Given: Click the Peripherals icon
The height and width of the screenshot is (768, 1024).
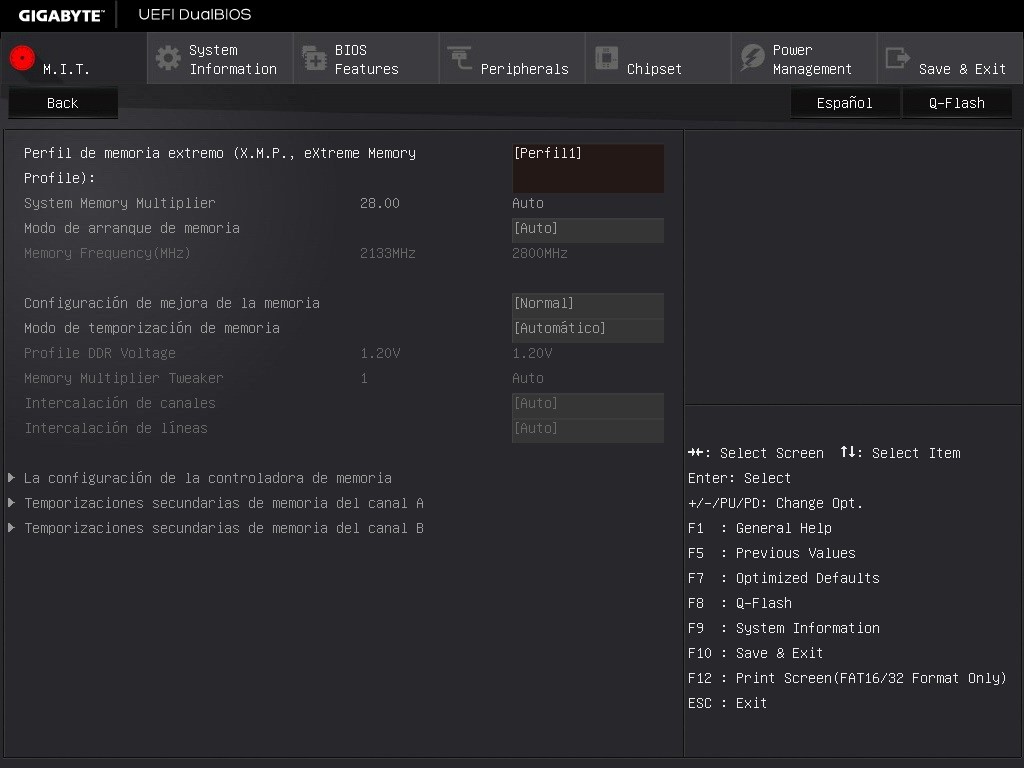Looking at the screenshot, I should 460,58.
